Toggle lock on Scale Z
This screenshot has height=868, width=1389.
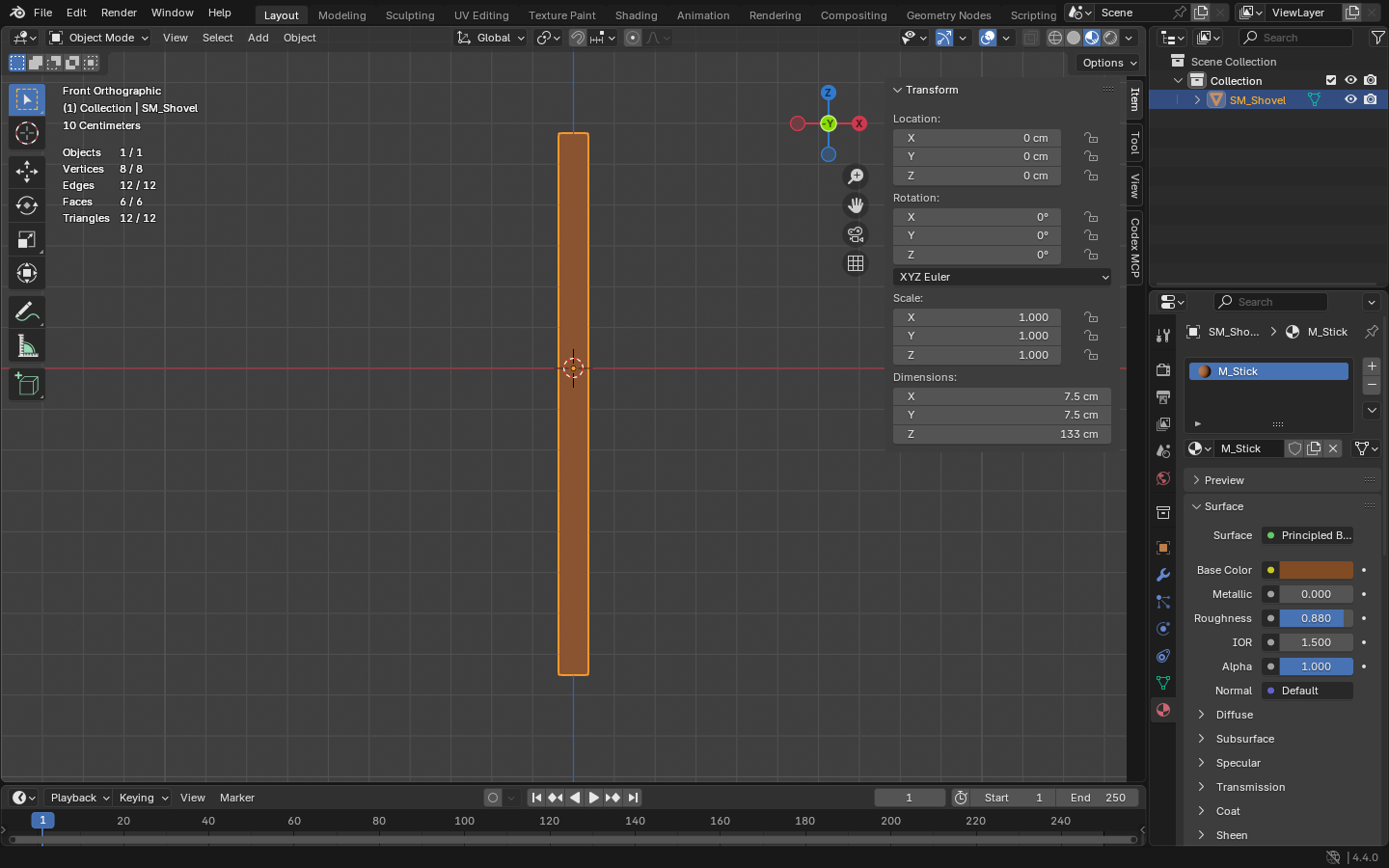click(x=1091, y=355)
